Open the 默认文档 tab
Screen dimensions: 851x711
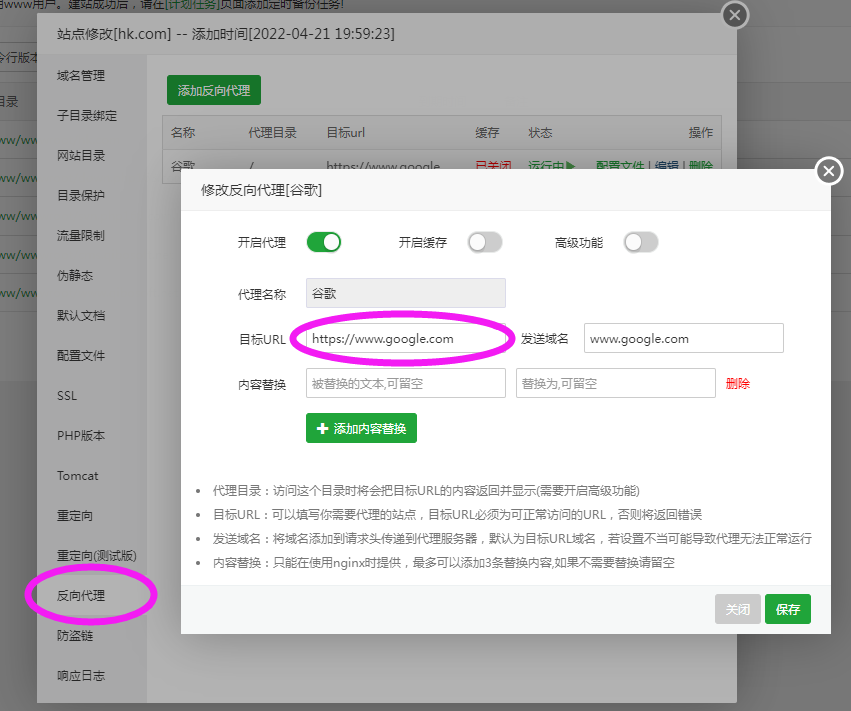pyautogui.click(x=81, y=316)
